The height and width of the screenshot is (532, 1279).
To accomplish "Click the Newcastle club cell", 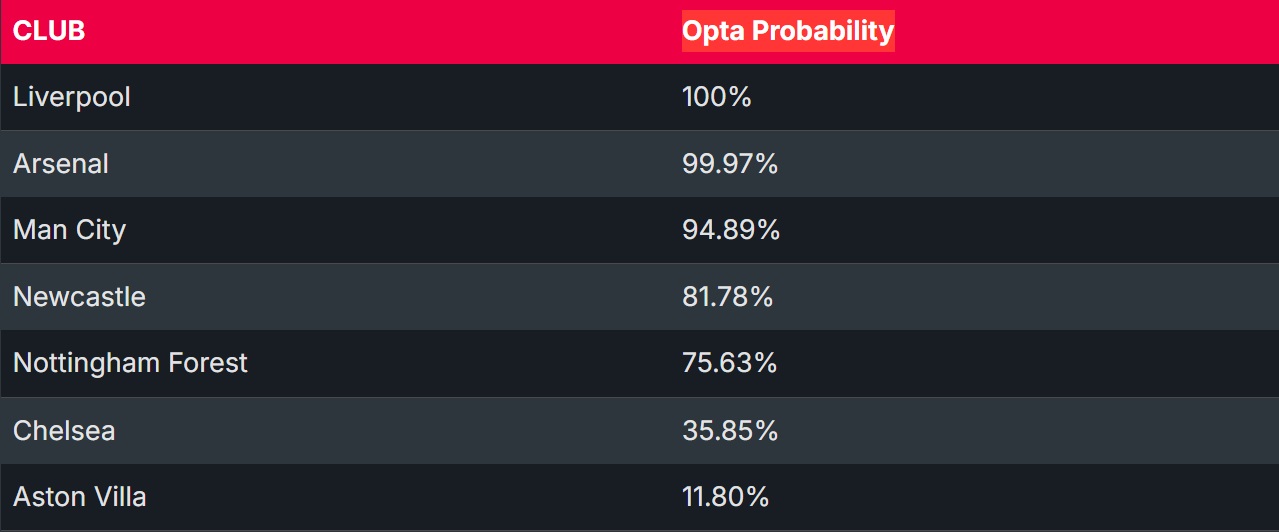I will [79, 297].
